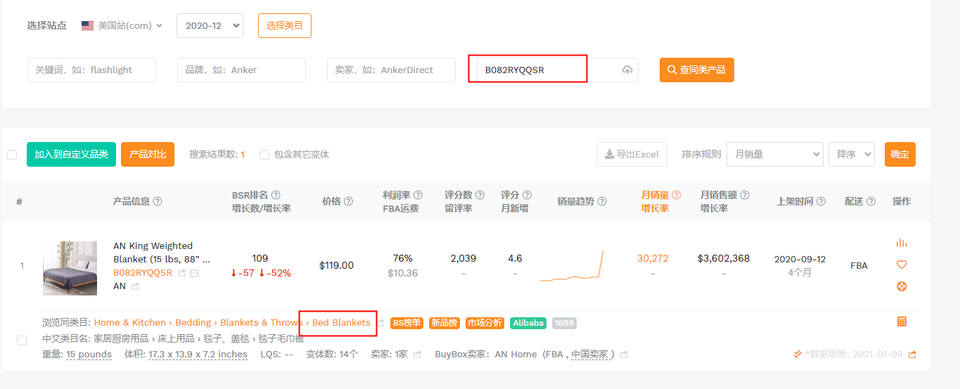Click the upload icon in ASIN field
This screenshot has width=960, height=389.
coord(627,70)
